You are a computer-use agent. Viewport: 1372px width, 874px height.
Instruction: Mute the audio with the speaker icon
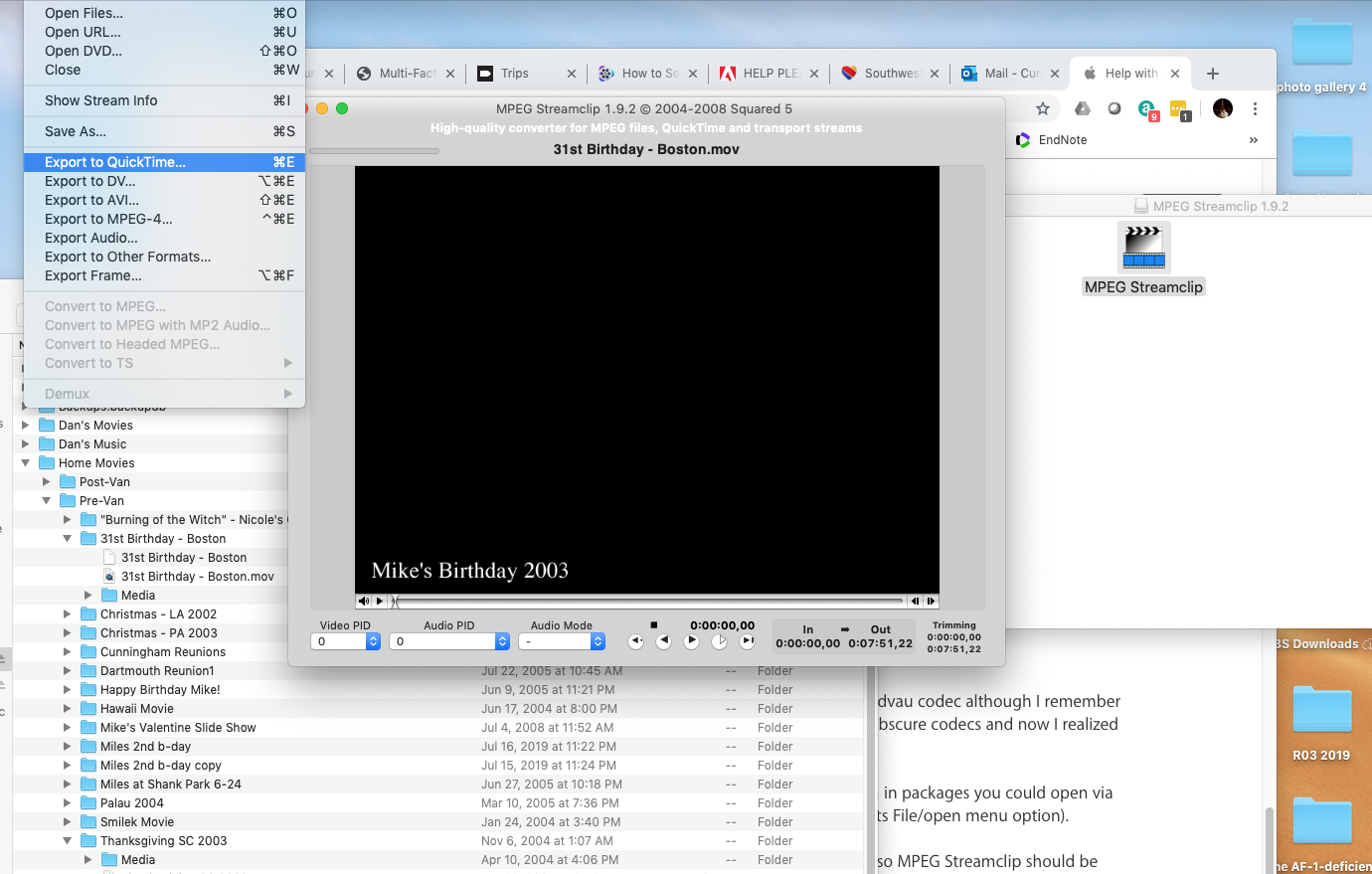(x=364, y=601)
